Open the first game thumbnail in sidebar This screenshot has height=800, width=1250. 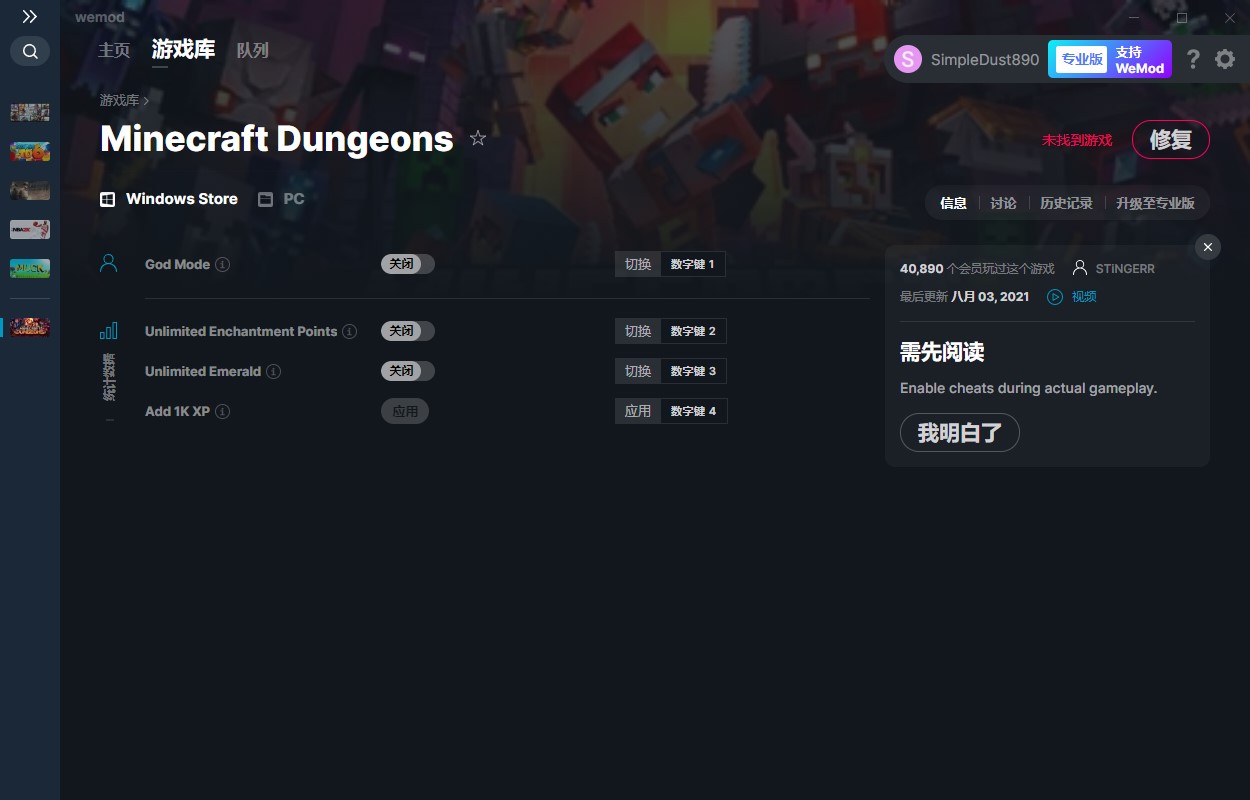coord(30,112)
